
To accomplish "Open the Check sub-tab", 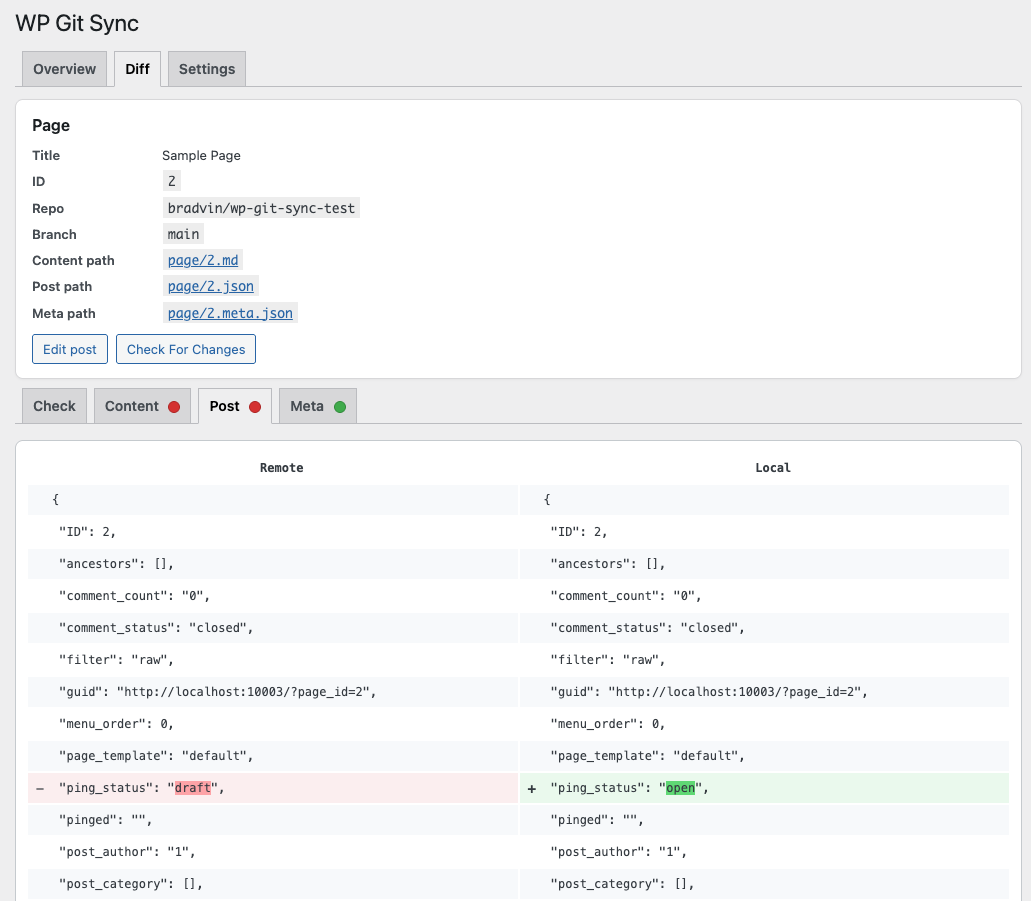I will click(x=55, y=406).
